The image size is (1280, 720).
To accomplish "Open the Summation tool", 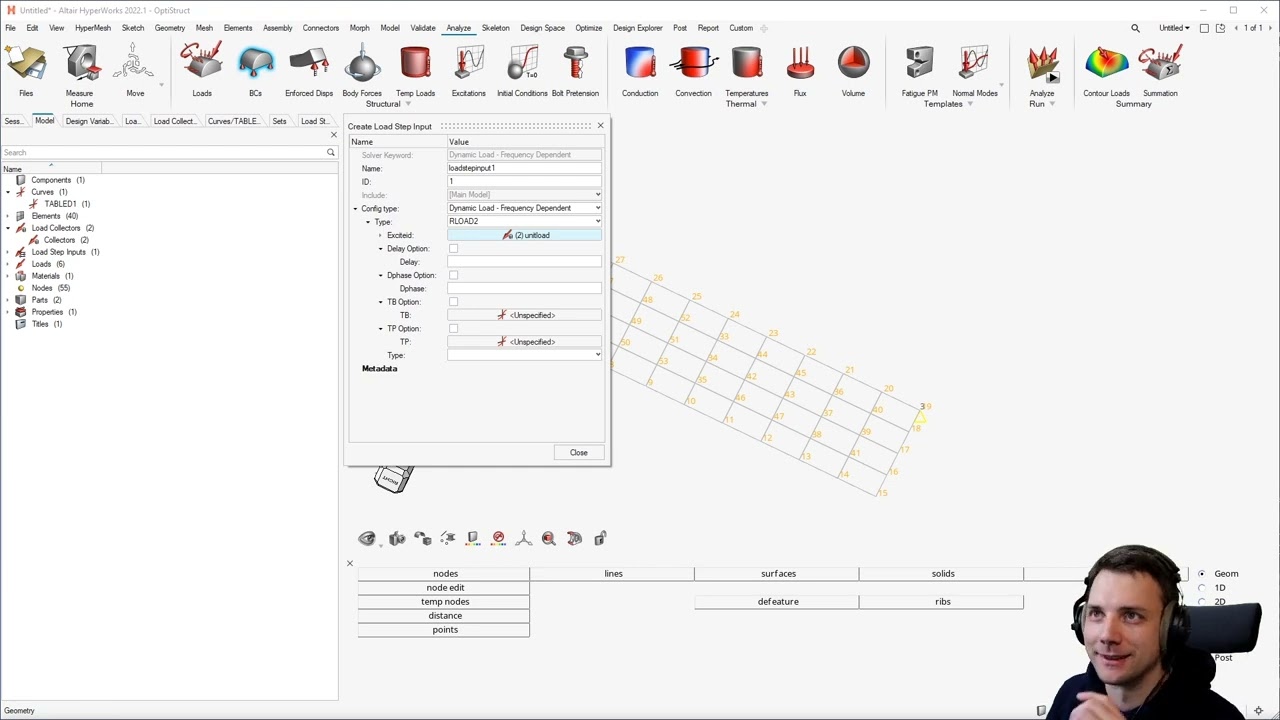I will tap(1160, 72).
